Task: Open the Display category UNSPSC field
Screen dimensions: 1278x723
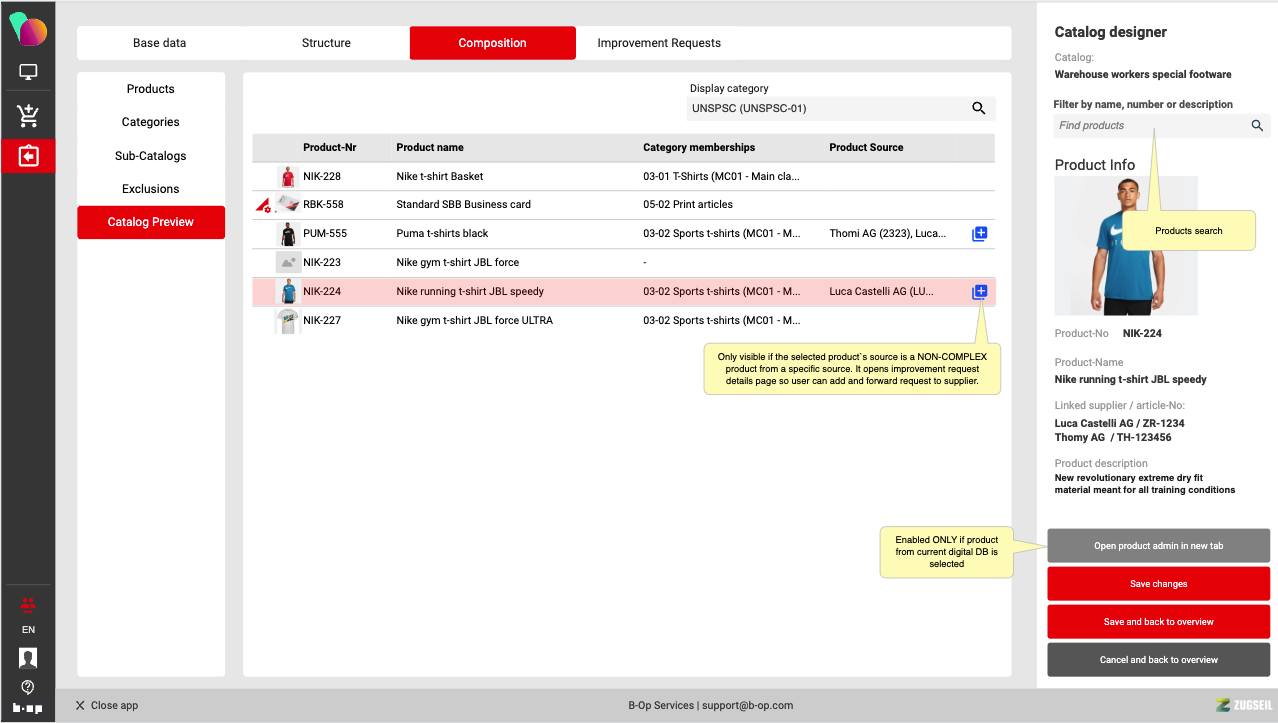Action: pos(825,109)
